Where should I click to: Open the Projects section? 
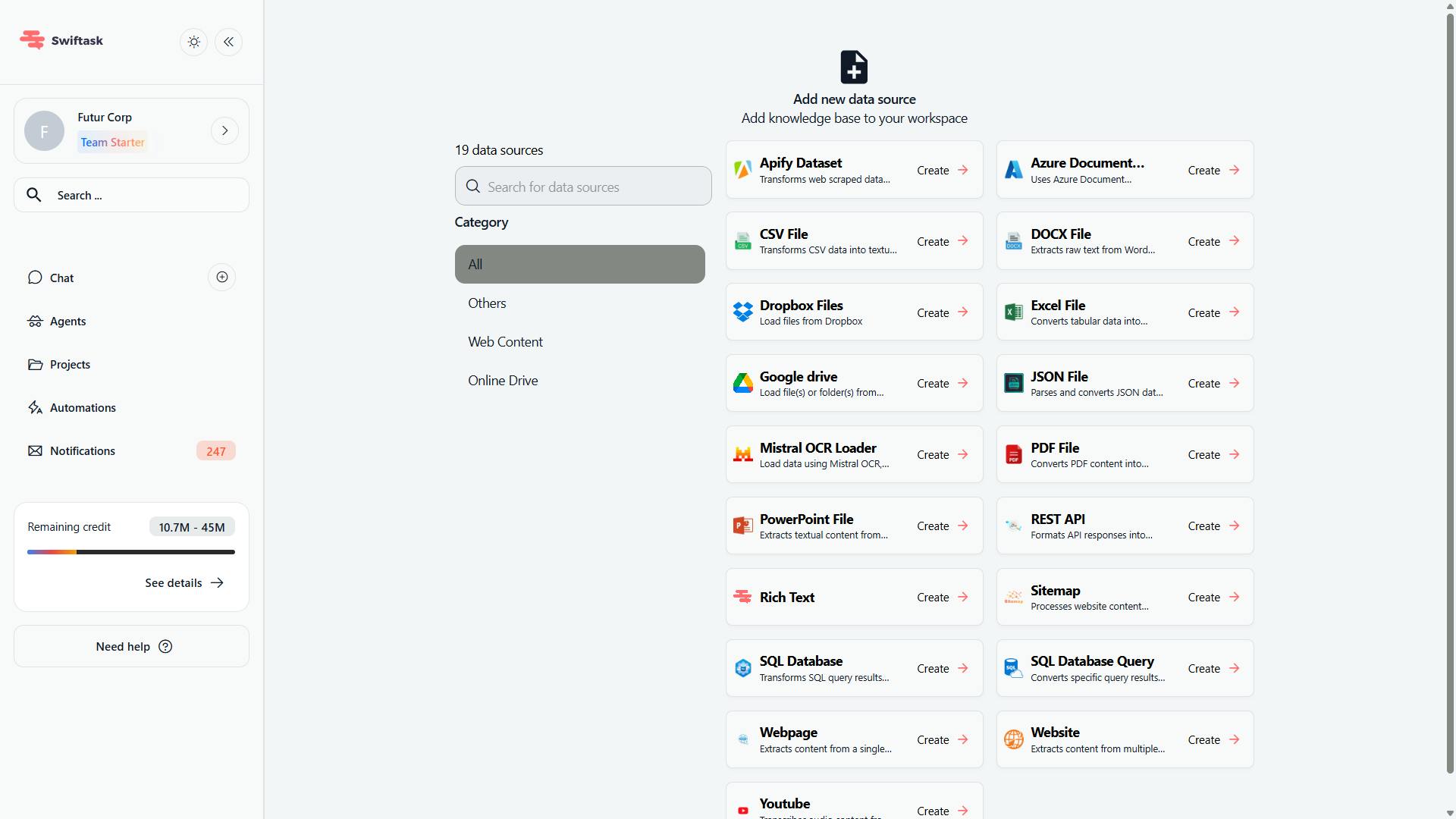pyautogui.click(x=70, y=364)
